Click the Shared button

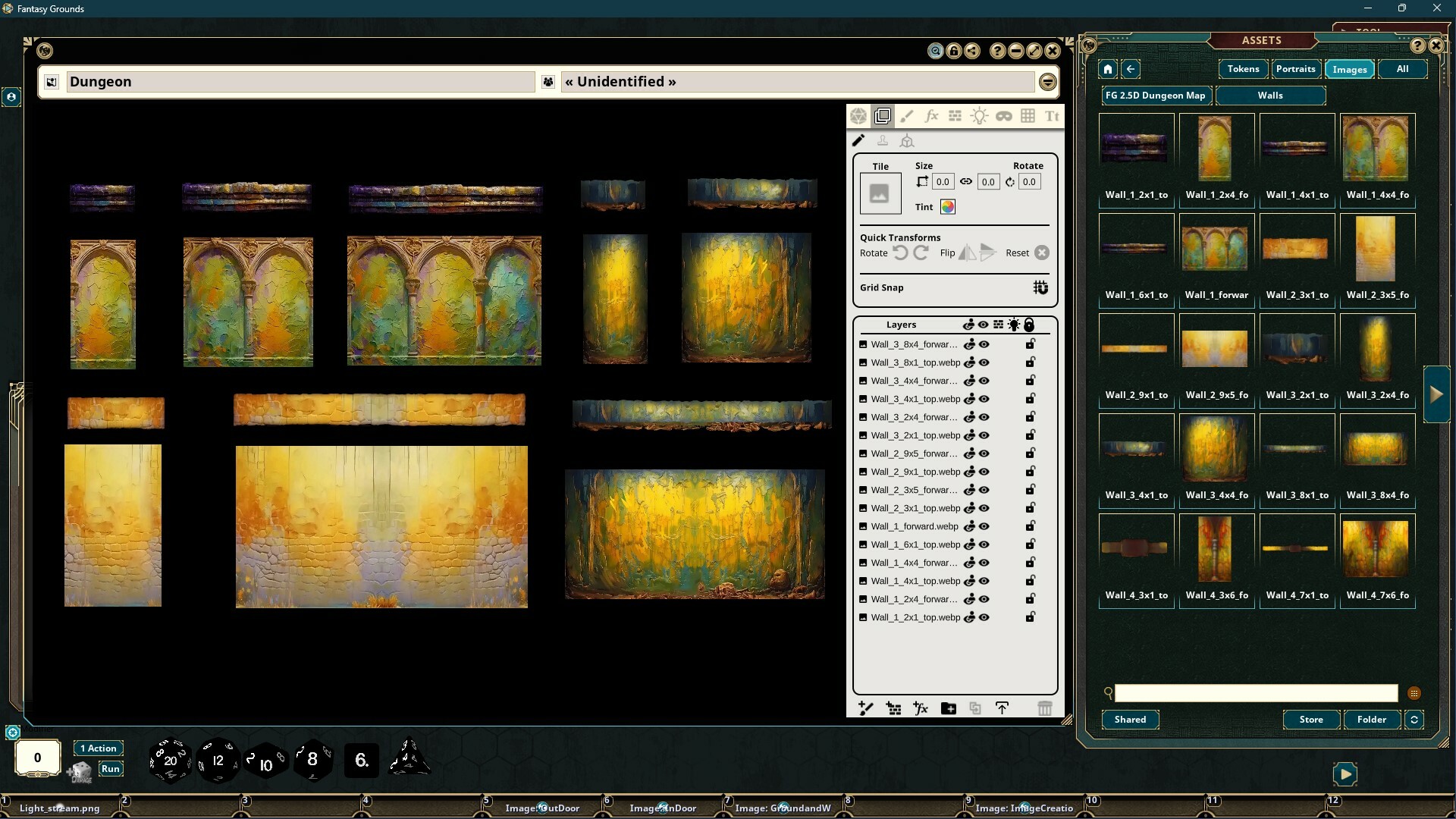coord(1129,720)
